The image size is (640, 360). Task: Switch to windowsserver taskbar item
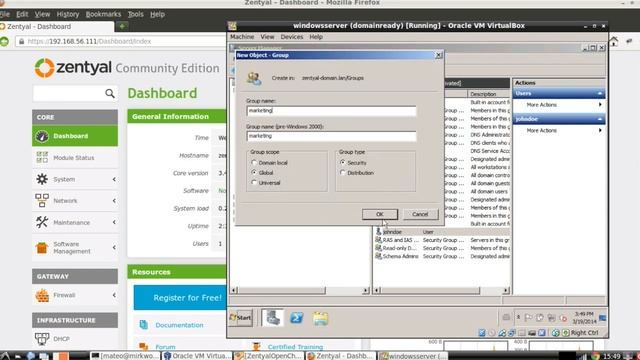pyautogui.click(x=413, y=356)
